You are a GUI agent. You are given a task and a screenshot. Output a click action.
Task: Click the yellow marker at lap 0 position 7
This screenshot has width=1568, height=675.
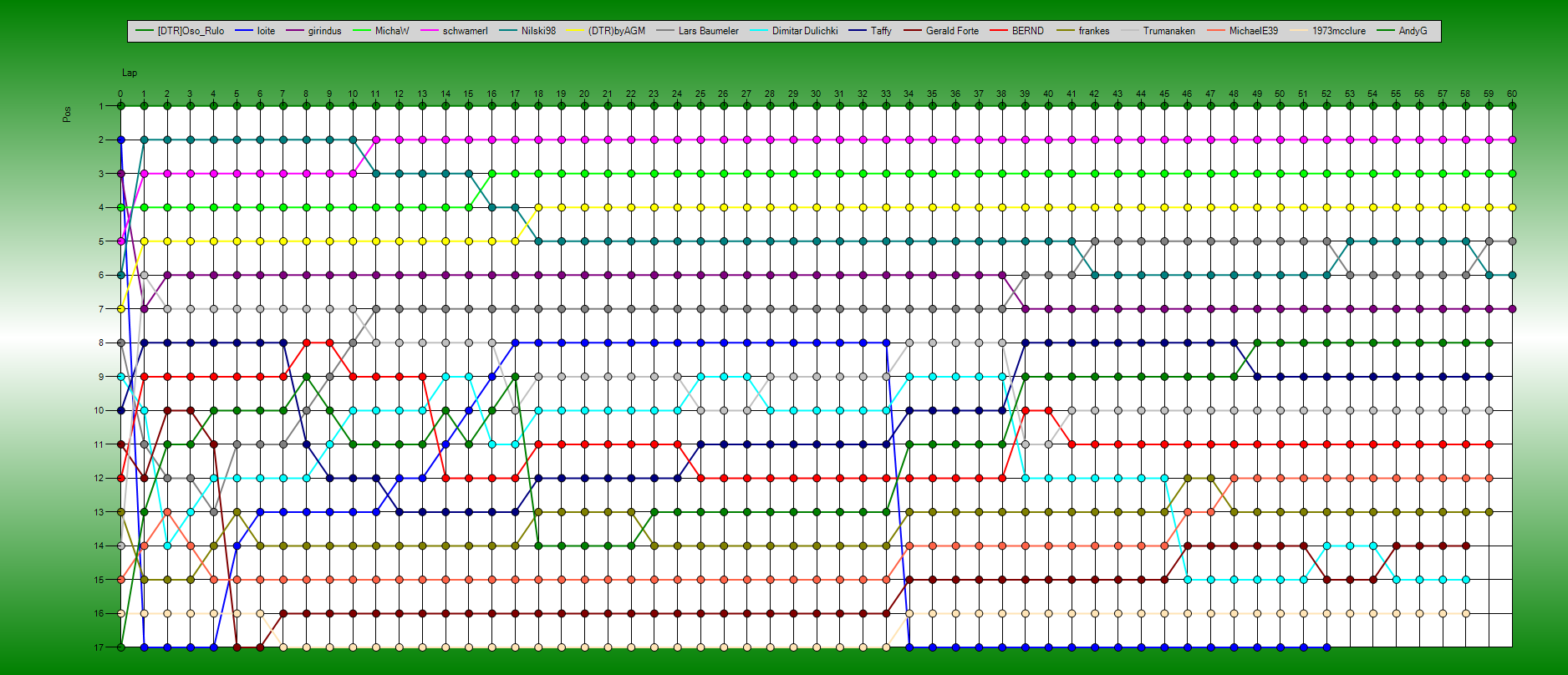coord(120,309)
